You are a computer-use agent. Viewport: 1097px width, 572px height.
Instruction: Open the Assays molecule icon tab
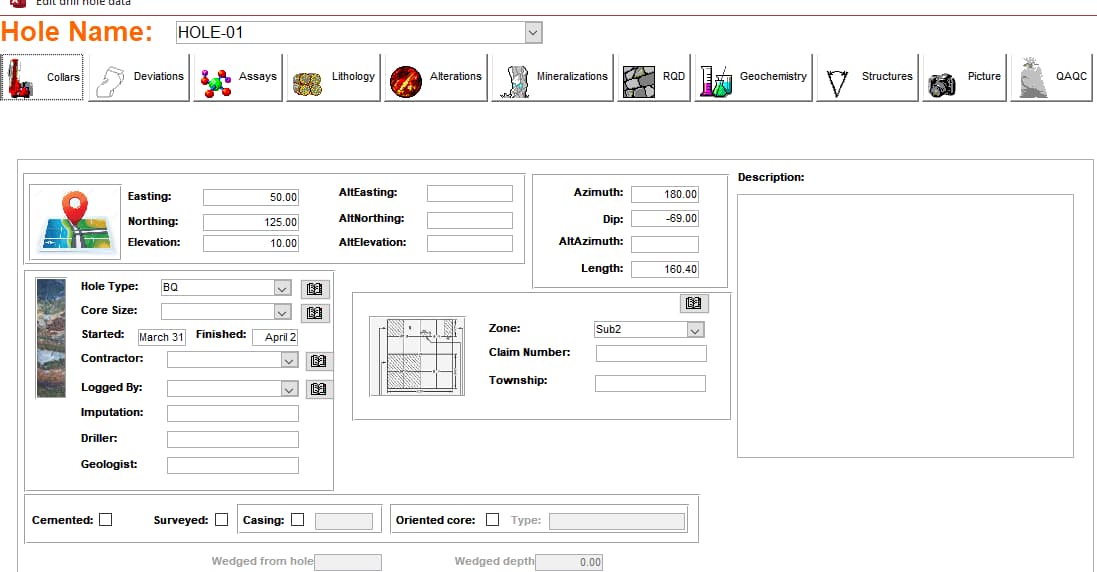pyautogui.click(x=239, y=77)
